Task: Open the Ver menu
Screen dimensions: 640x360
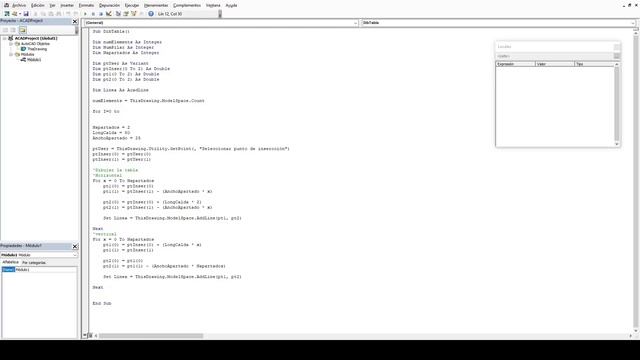Action: (52, 5)
